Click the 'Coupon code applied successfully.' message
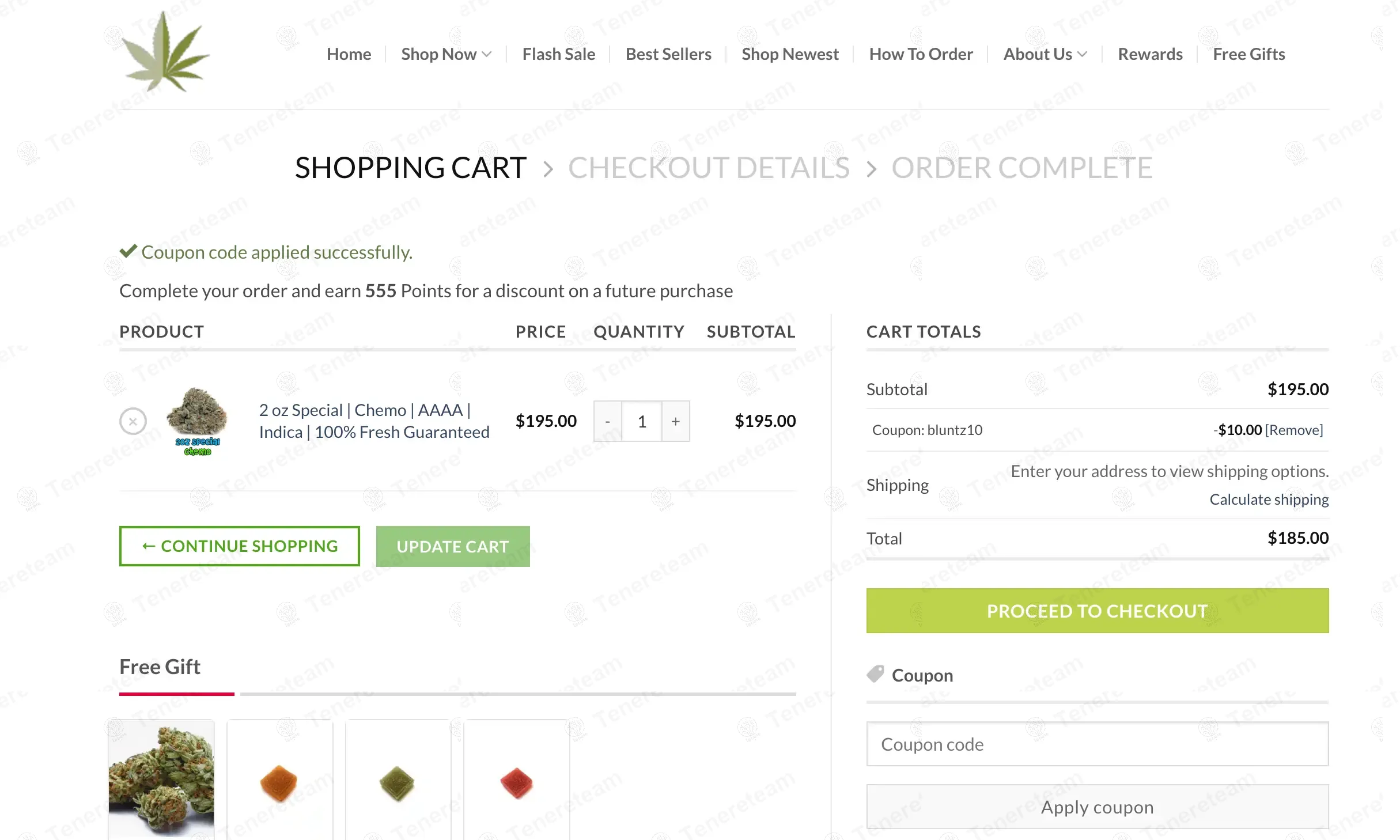 coord(277,252)
